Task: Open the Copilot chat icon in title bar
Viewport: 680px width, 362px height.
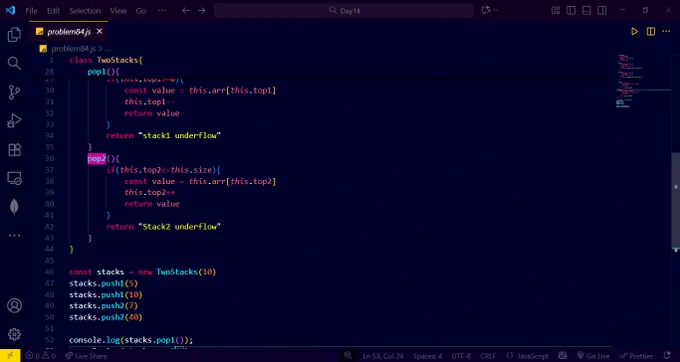Action: [486, 10]
